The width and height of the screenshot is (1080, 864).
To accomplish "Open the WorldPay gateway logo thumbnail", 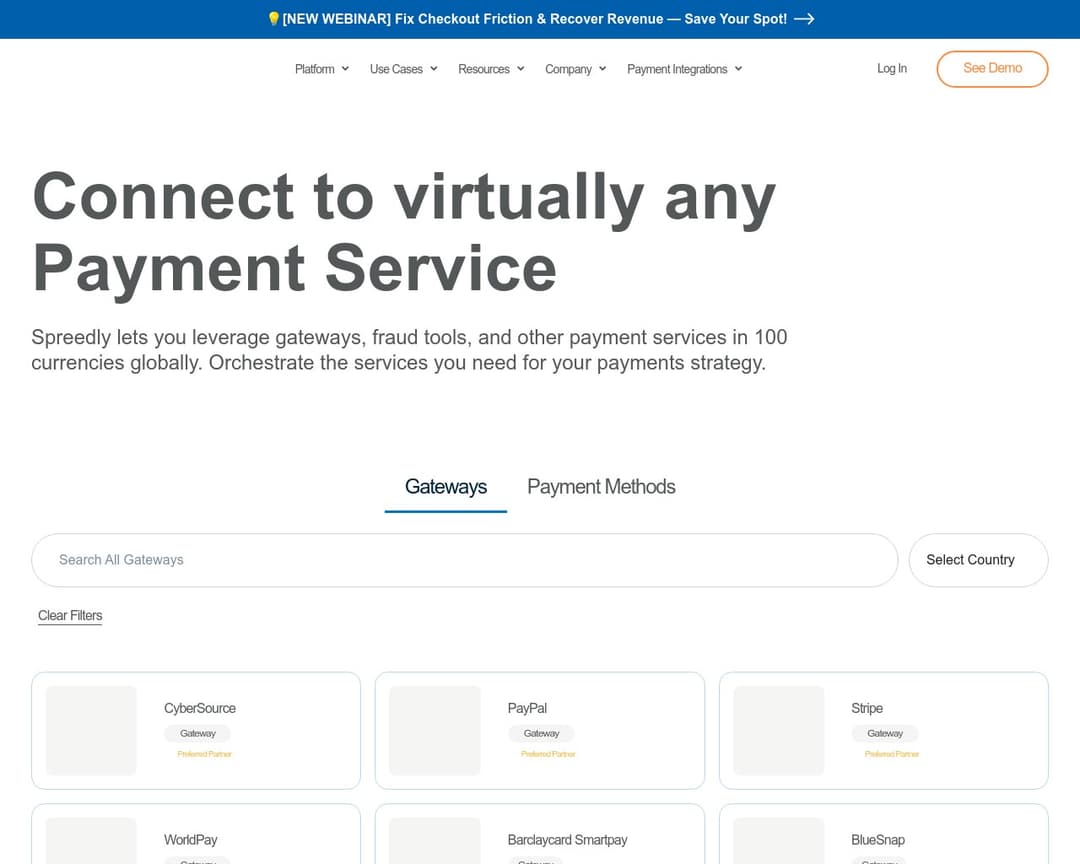I will coord(91,841).
